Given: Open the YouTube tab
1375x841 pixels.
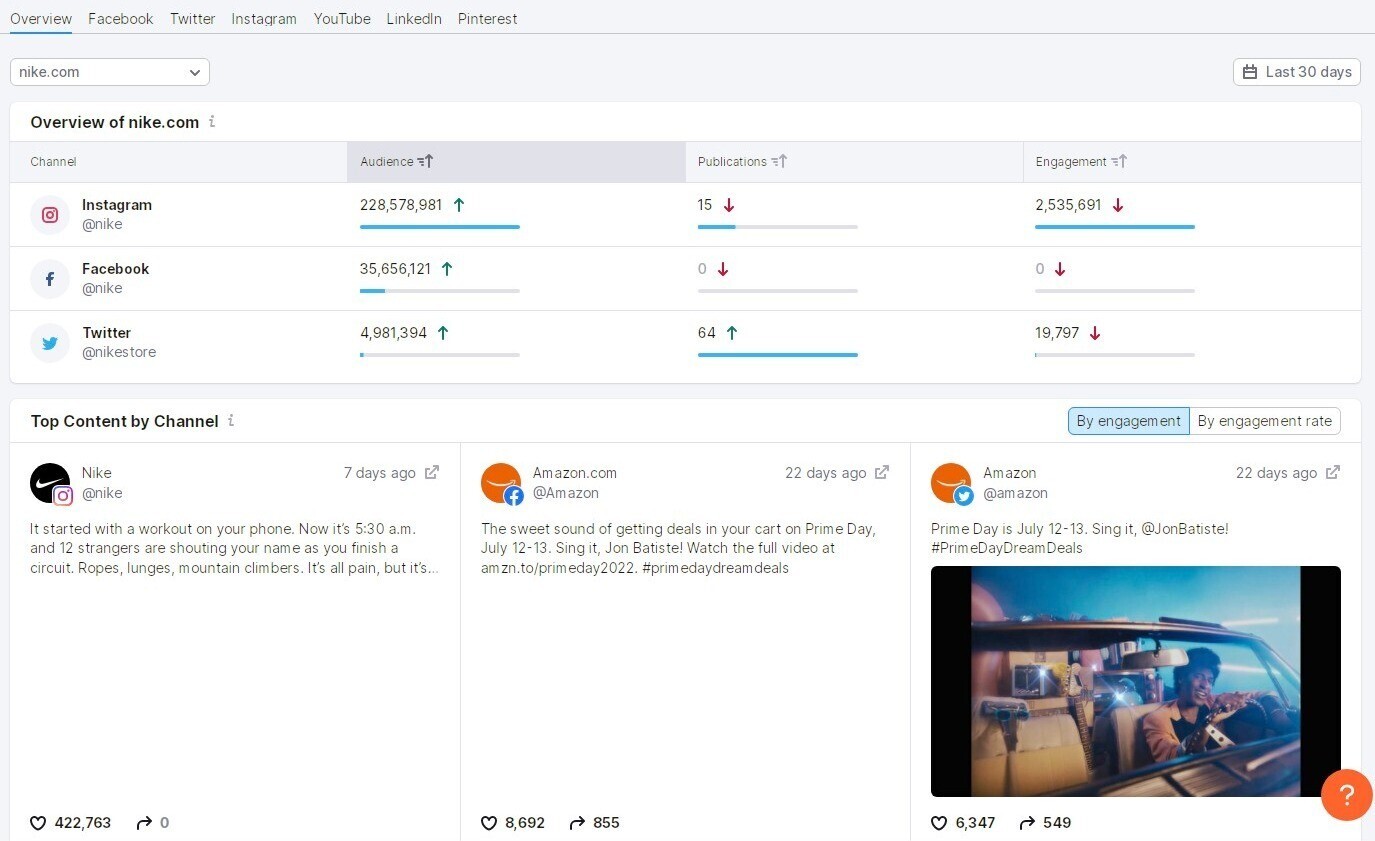Looking at the screenshot, I should click(342, 19).
